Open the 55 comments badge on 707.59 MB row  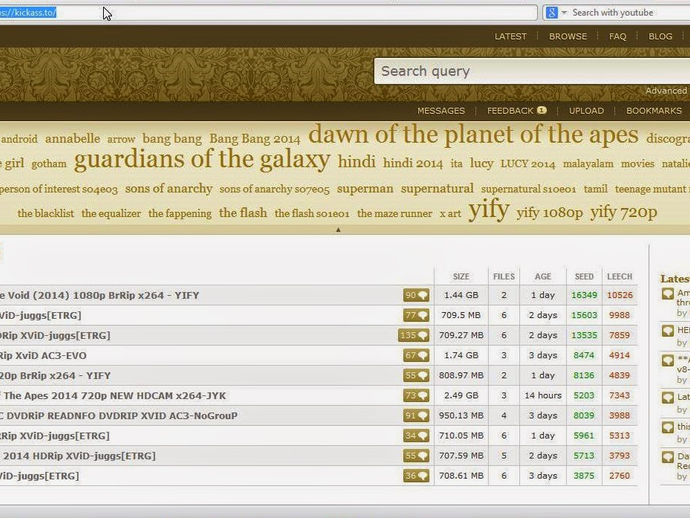pos(416,456)
